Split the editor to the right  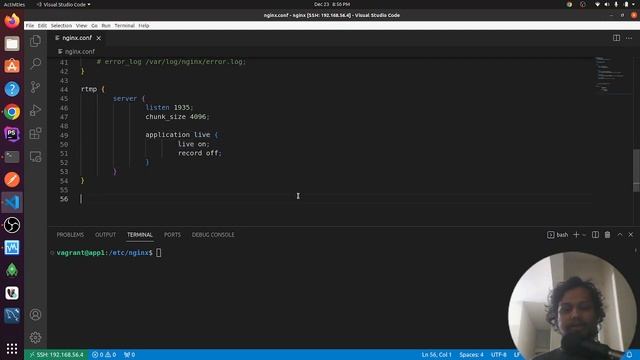pos(616,38)
